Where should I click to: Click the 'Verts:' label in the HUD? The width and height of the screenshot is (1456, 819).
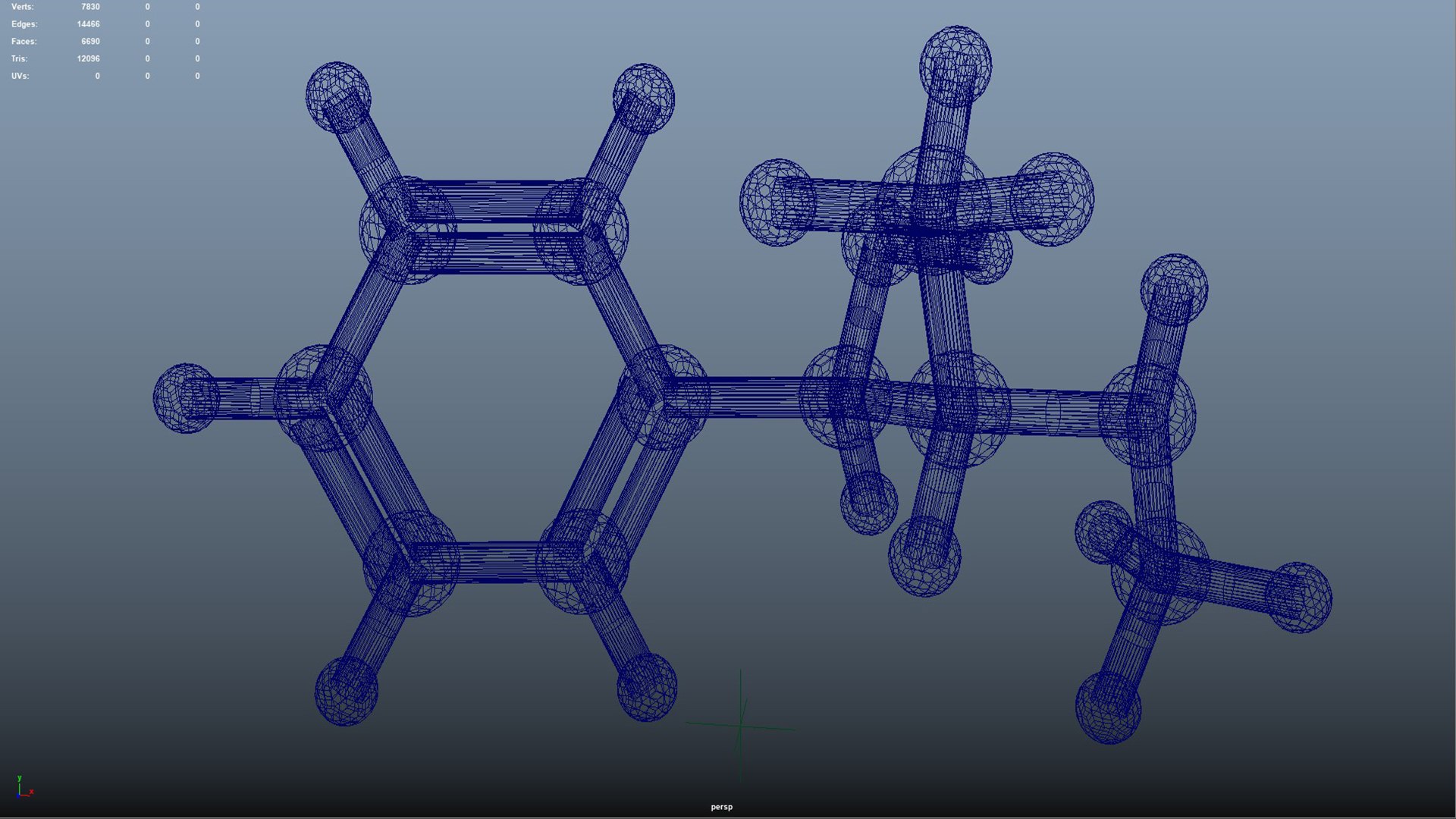pos(22,7)
